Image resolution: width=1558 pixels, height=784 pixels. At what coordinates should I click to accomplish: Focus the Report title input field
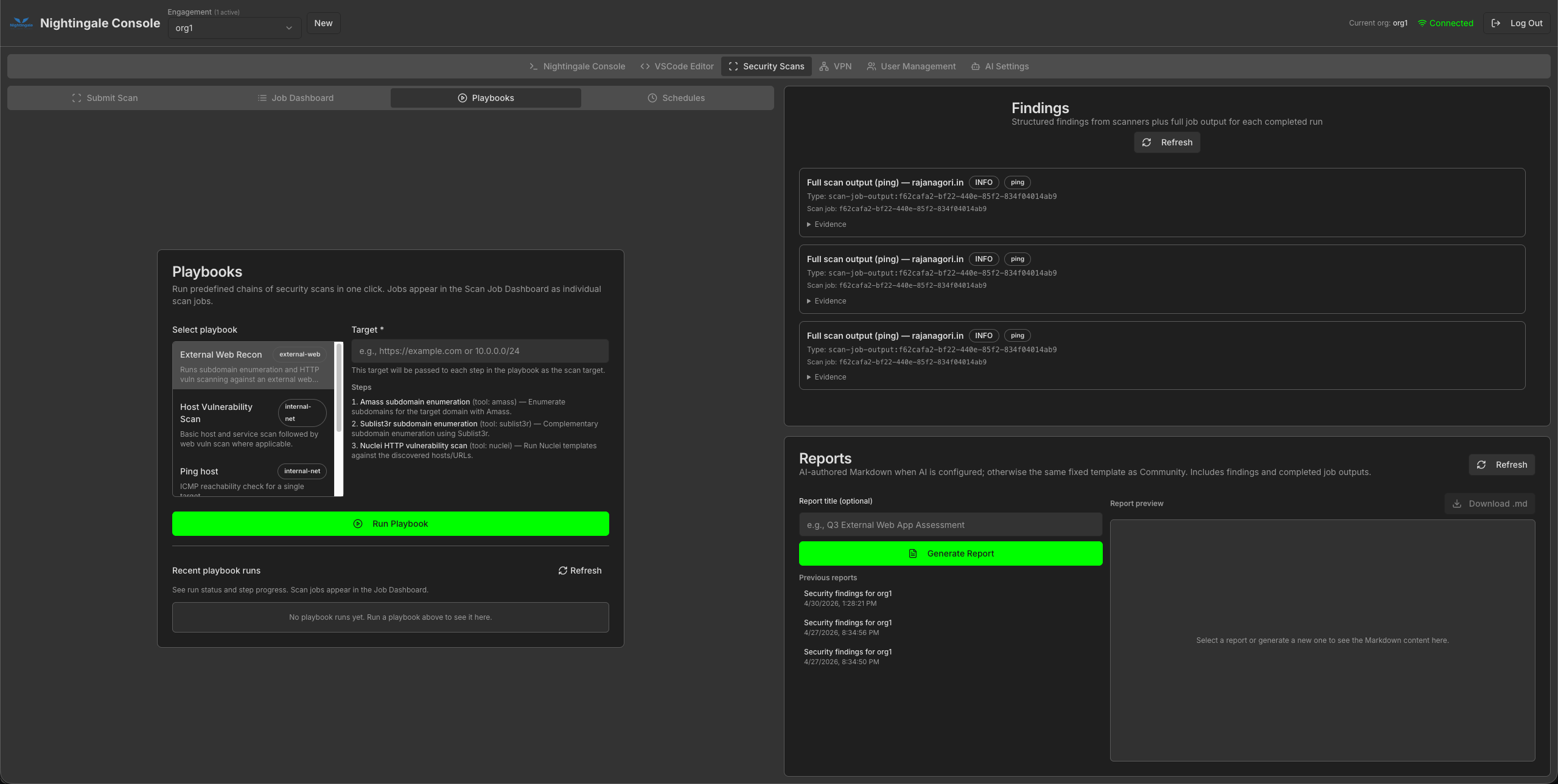951,525
